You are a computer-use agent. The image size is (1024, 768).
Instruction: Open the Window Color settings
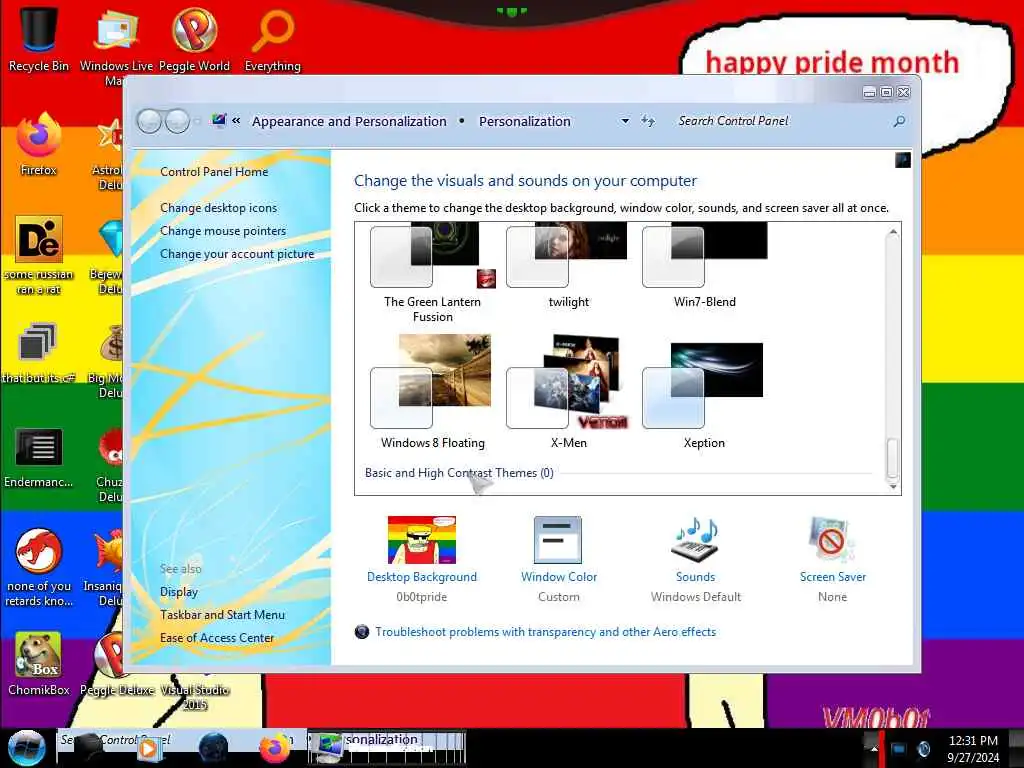coord(558,559)
